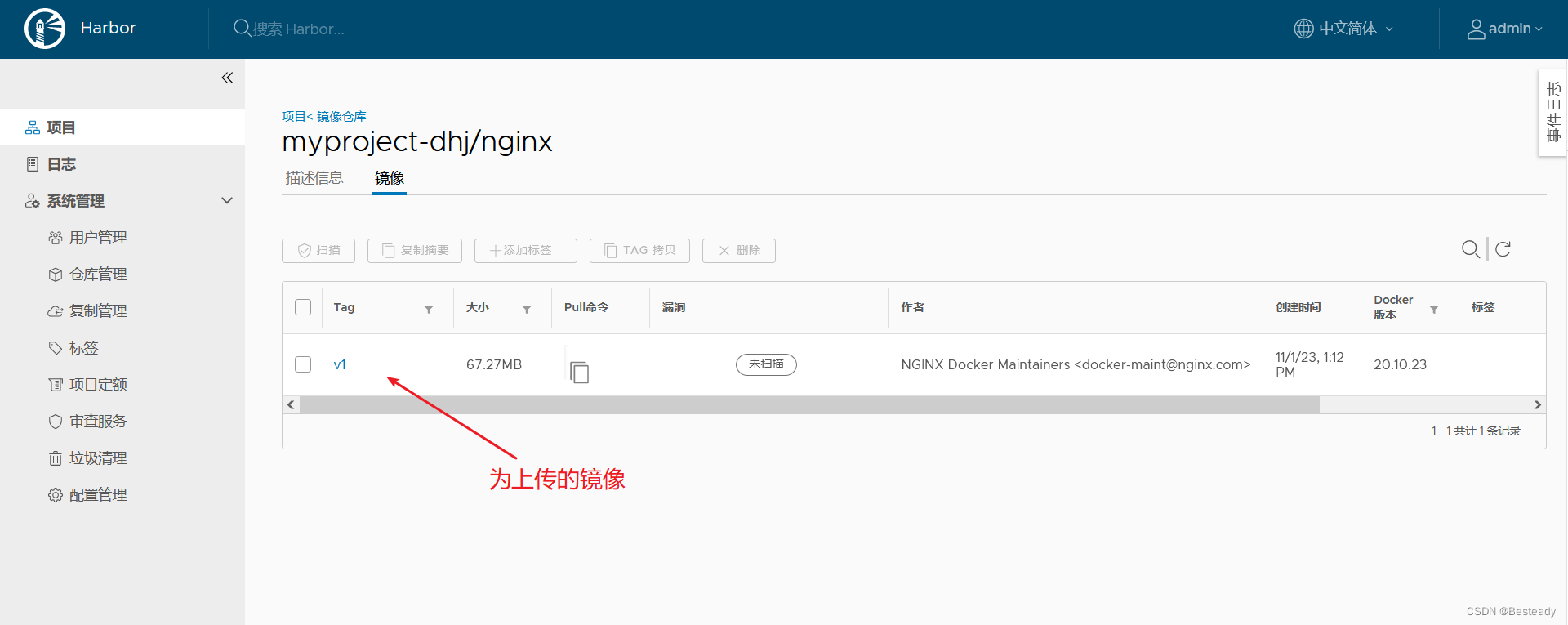Open 仓库管理 page
The width and height of the screenshot is (1568, 625).
pyautogui.click(x=98, y=275)
